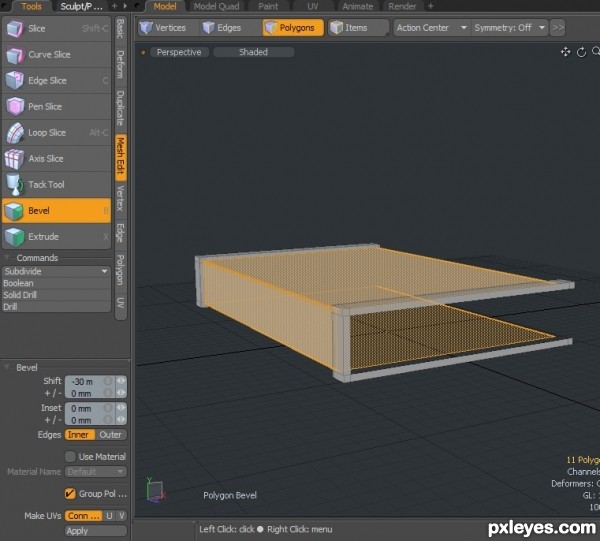Click the viewport rotate icon

(x=581, y=52)
